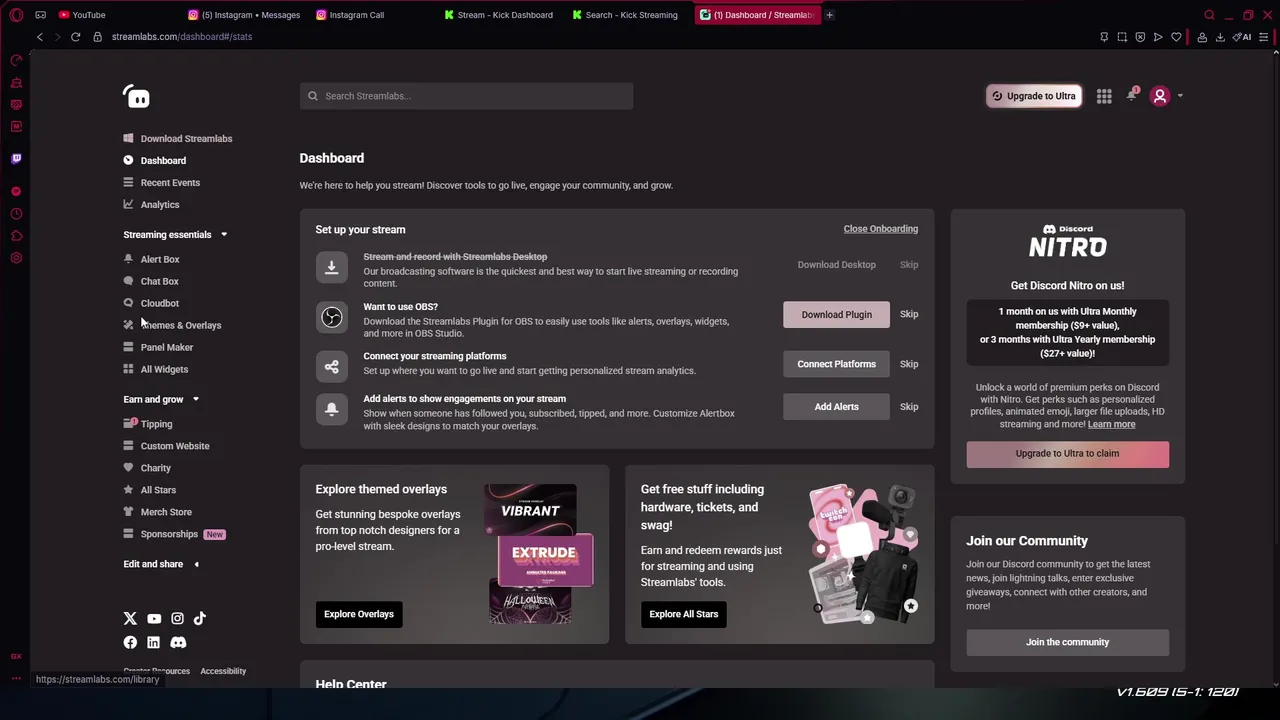
Task: Collapse Earn and grow section
Action: 161,399
